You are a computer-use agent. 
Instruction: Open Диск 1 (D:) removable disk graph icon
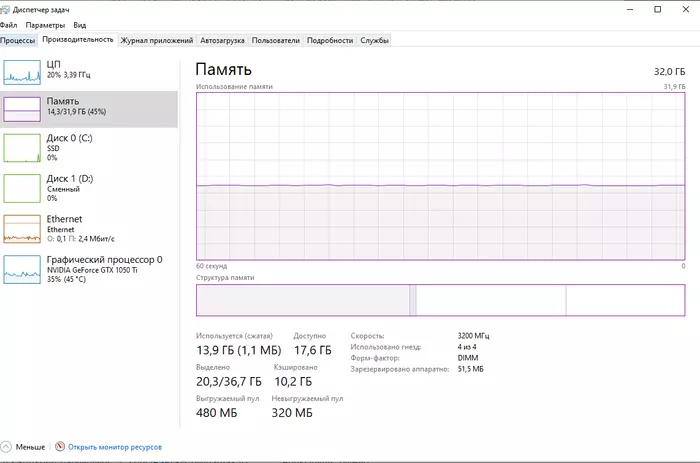[x=22, y=188]
